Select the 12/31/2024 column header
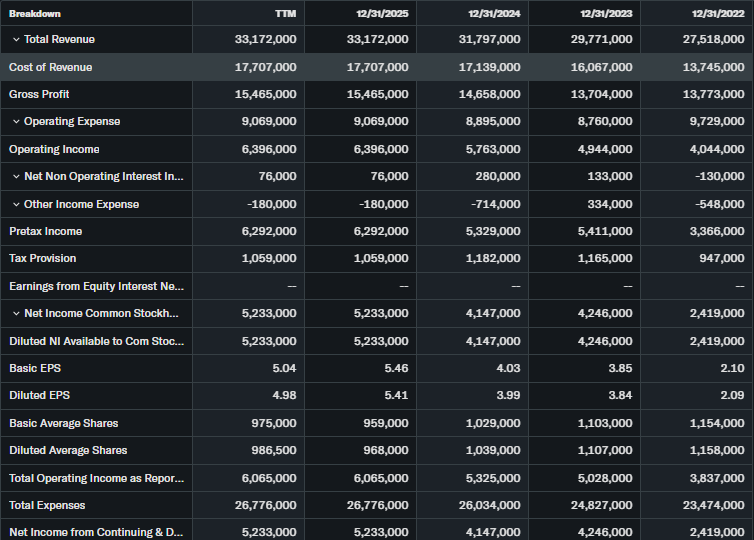Image resolution: width=754 pixels, height=540 pixels. (x=493, y=13)
